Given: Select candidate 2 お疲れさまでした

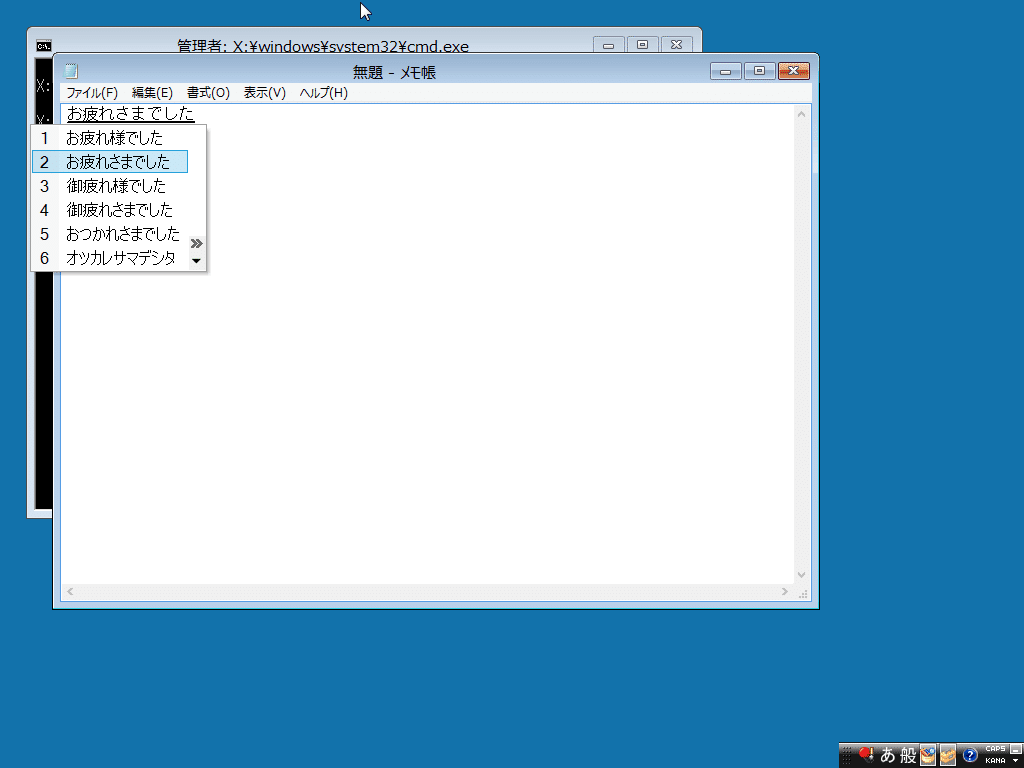Looking at the screenshot, I should coord(110,162).
